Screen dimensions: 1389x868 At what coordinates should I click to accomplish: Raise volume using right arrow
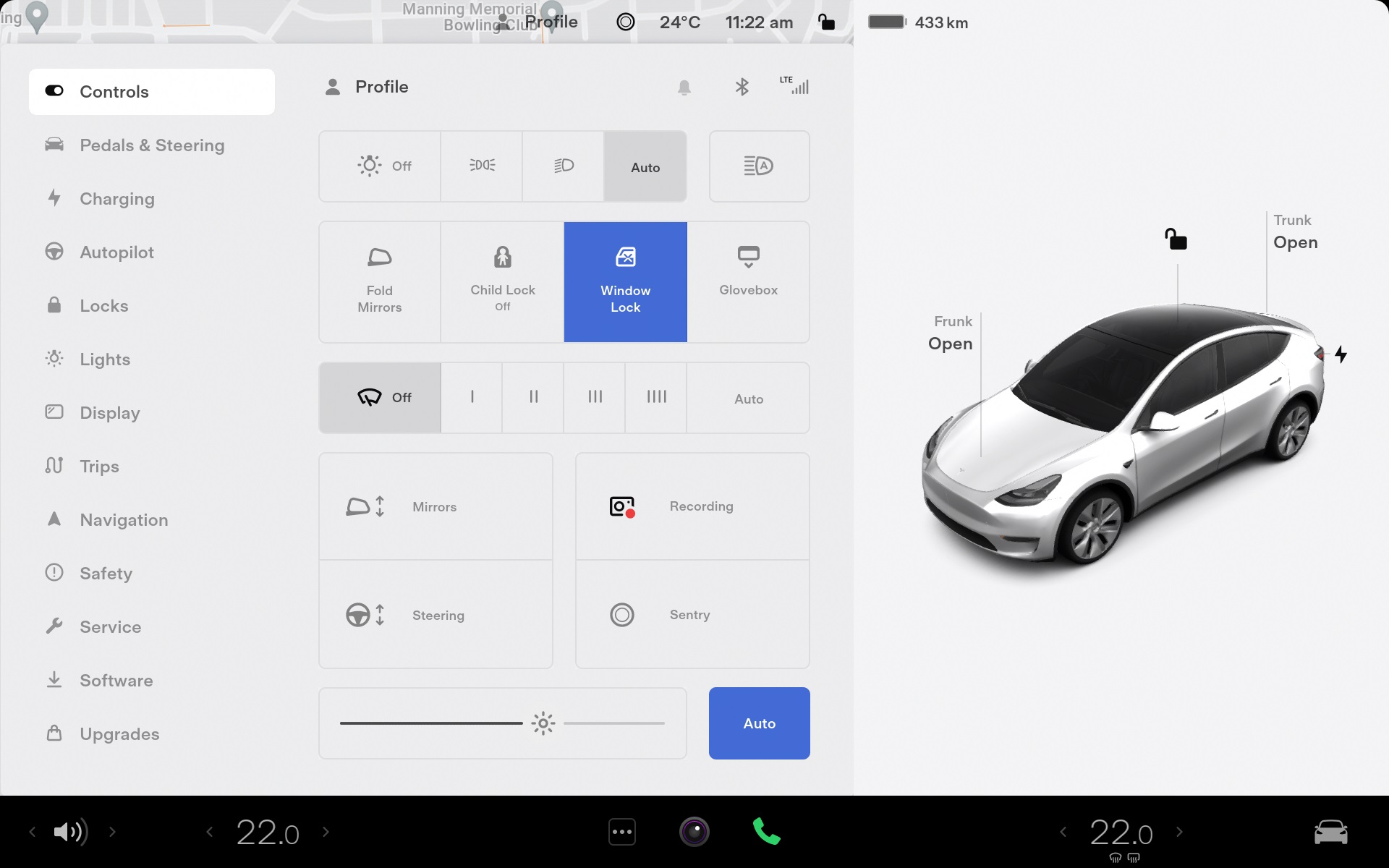[112, 832]
